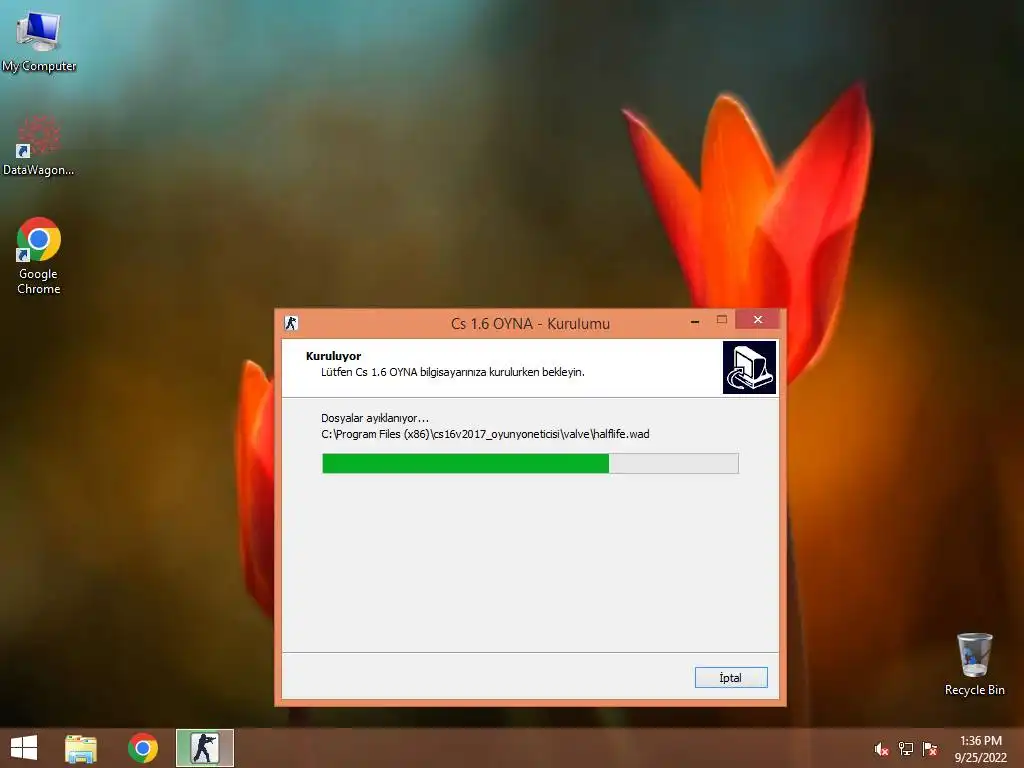The width and height of the screenshot is (1024, 768).
Task: Click the 'Lütfen Cs 1.6 OYNA' instruction text
Action: [453, 372]
